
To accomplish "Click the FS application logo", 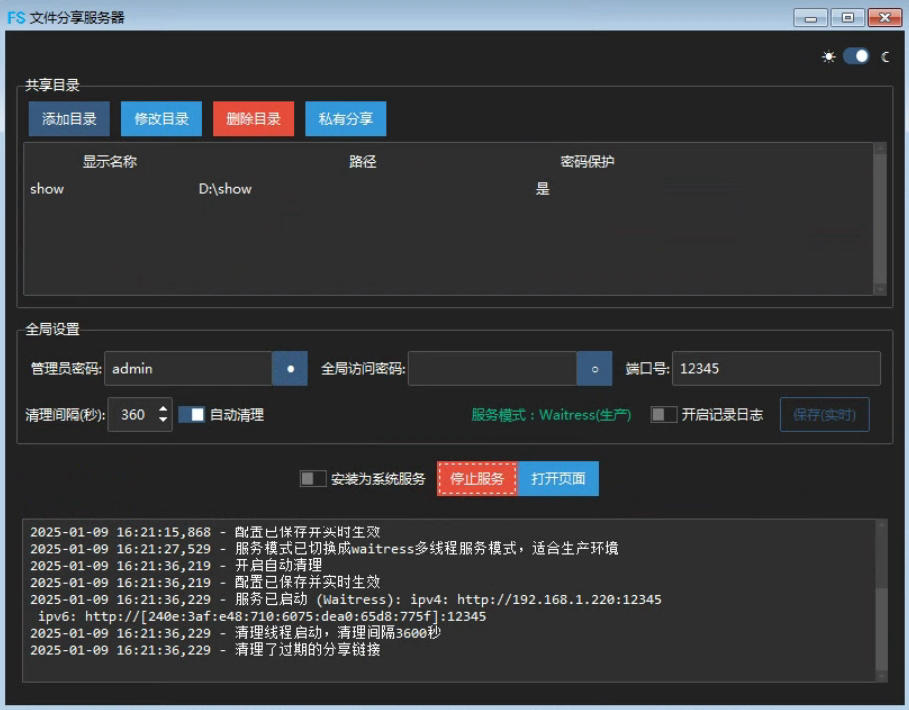I will (x=16, y=17).
